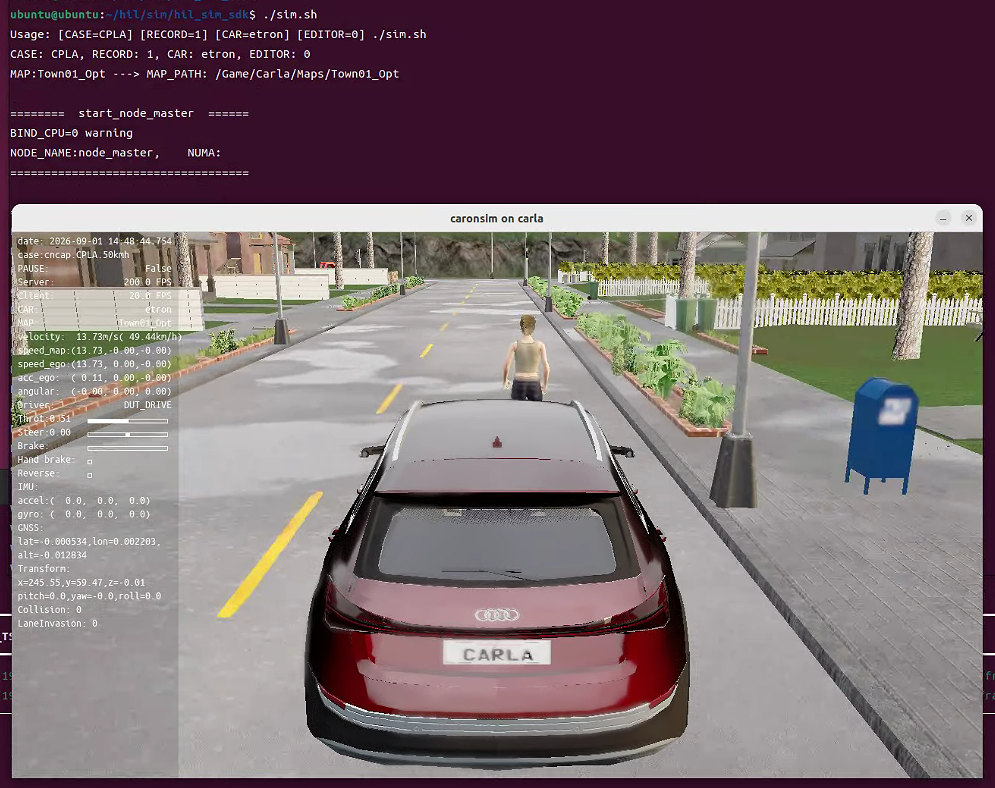Click the speed_ego values line
Image resolution: width=995 pixels, height=788 pixels.
(94, 364)
